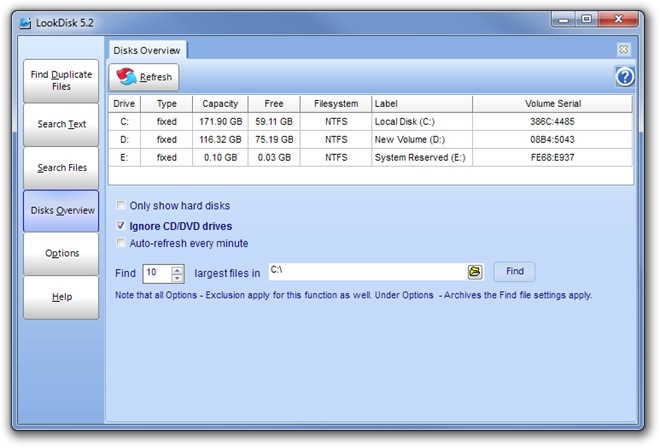Click free space value 0.03 GB
Image resolution: width=660 pixels, height=447 pixels.
[274, 157]
